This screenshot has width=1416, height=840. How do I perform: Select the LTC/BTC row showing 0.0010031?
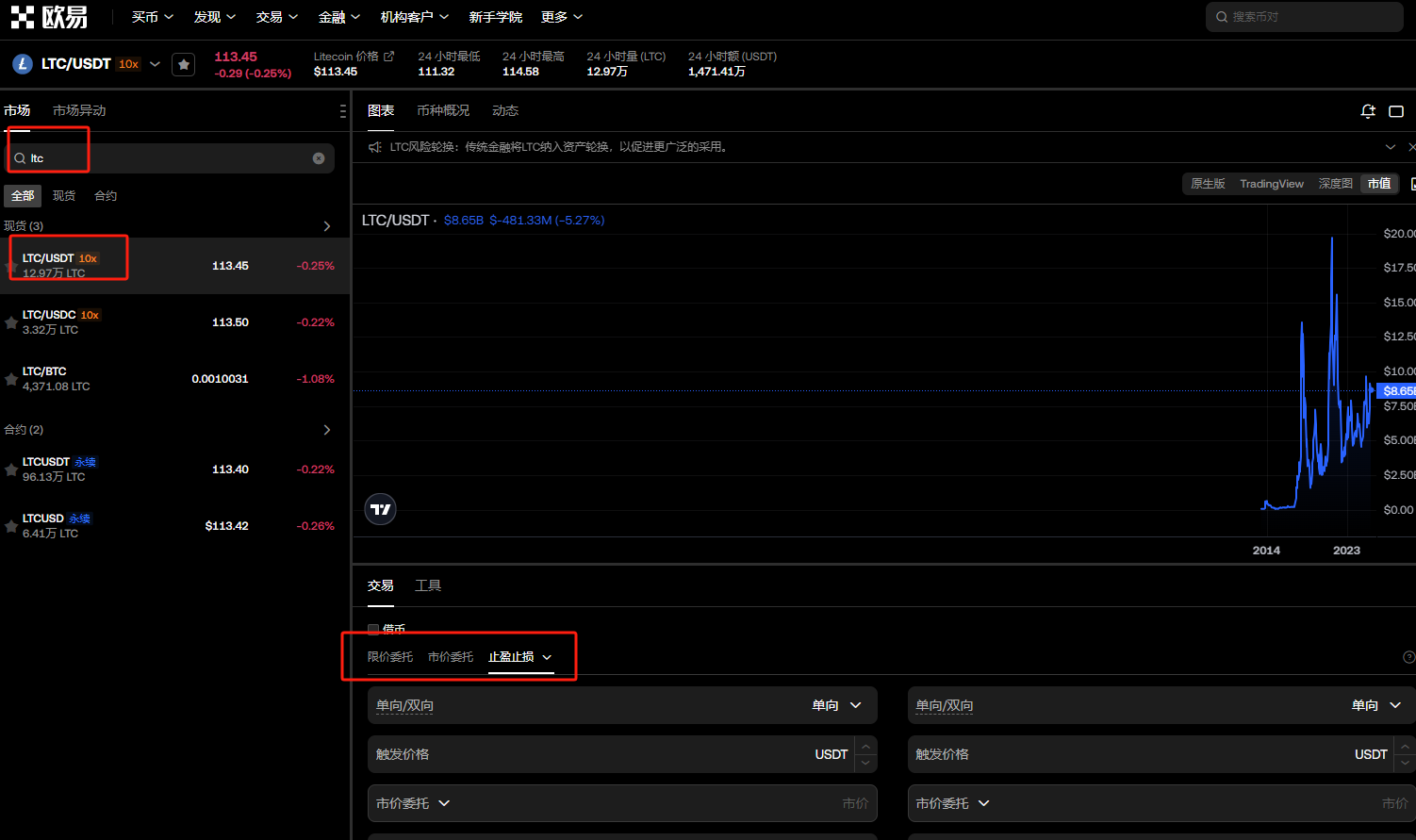174,379
